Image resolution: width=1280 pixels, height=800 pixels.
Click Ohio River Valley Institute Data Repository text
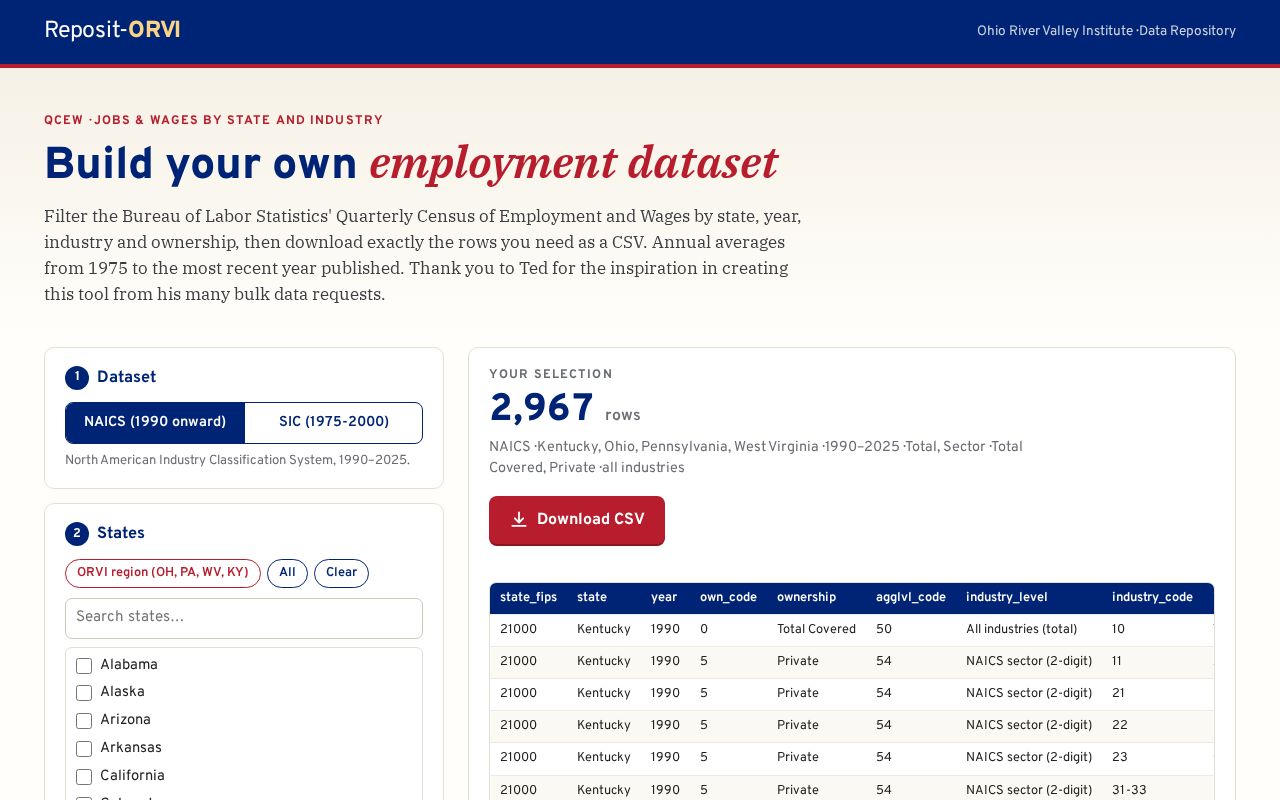pyautogui.click(x=1106, y=31)
